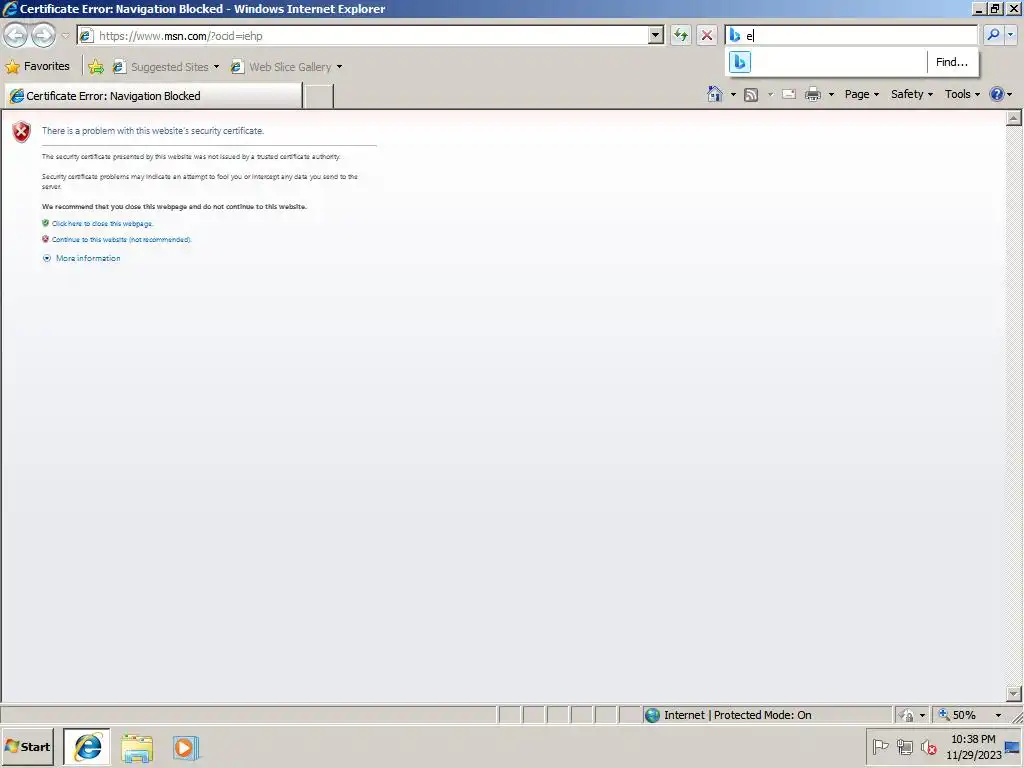This screenshot has height=768, width=1024.
Task: Click the status bar privacy lock icon
Action: [906, 715]
